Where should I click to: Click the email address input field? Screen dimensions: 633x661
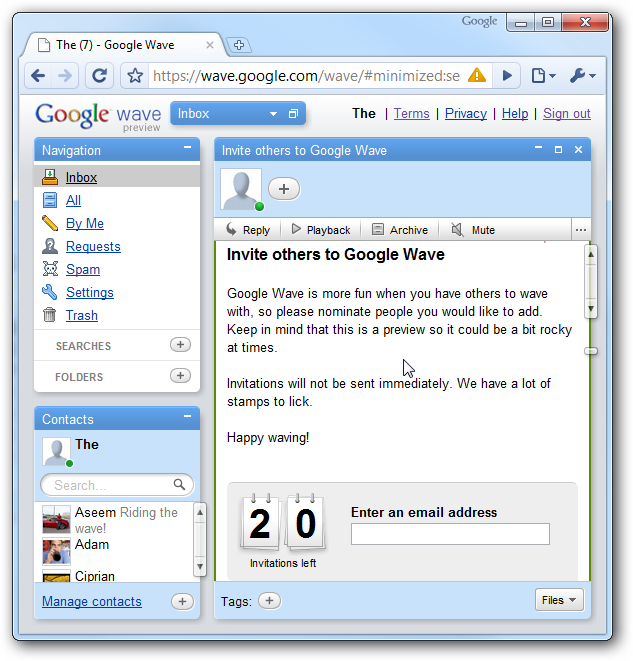pyautogui.click(x=450, y=534)
